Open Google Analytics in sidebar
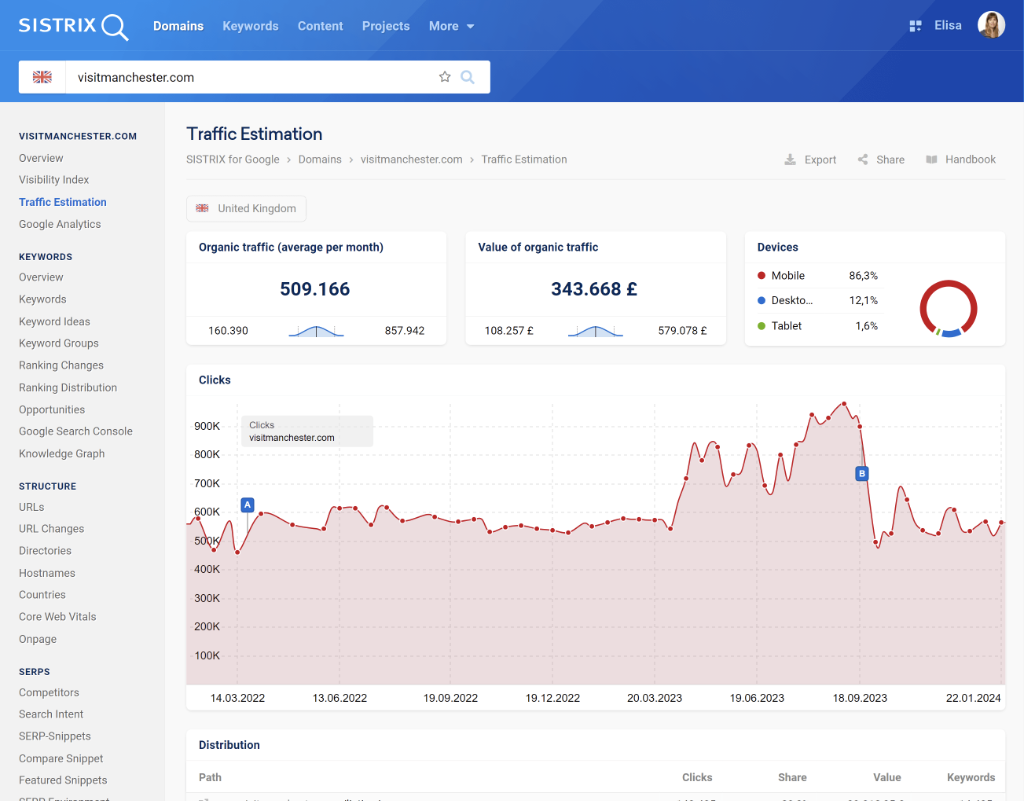The height and width of the screenshot is (801, 1024). 59,224
